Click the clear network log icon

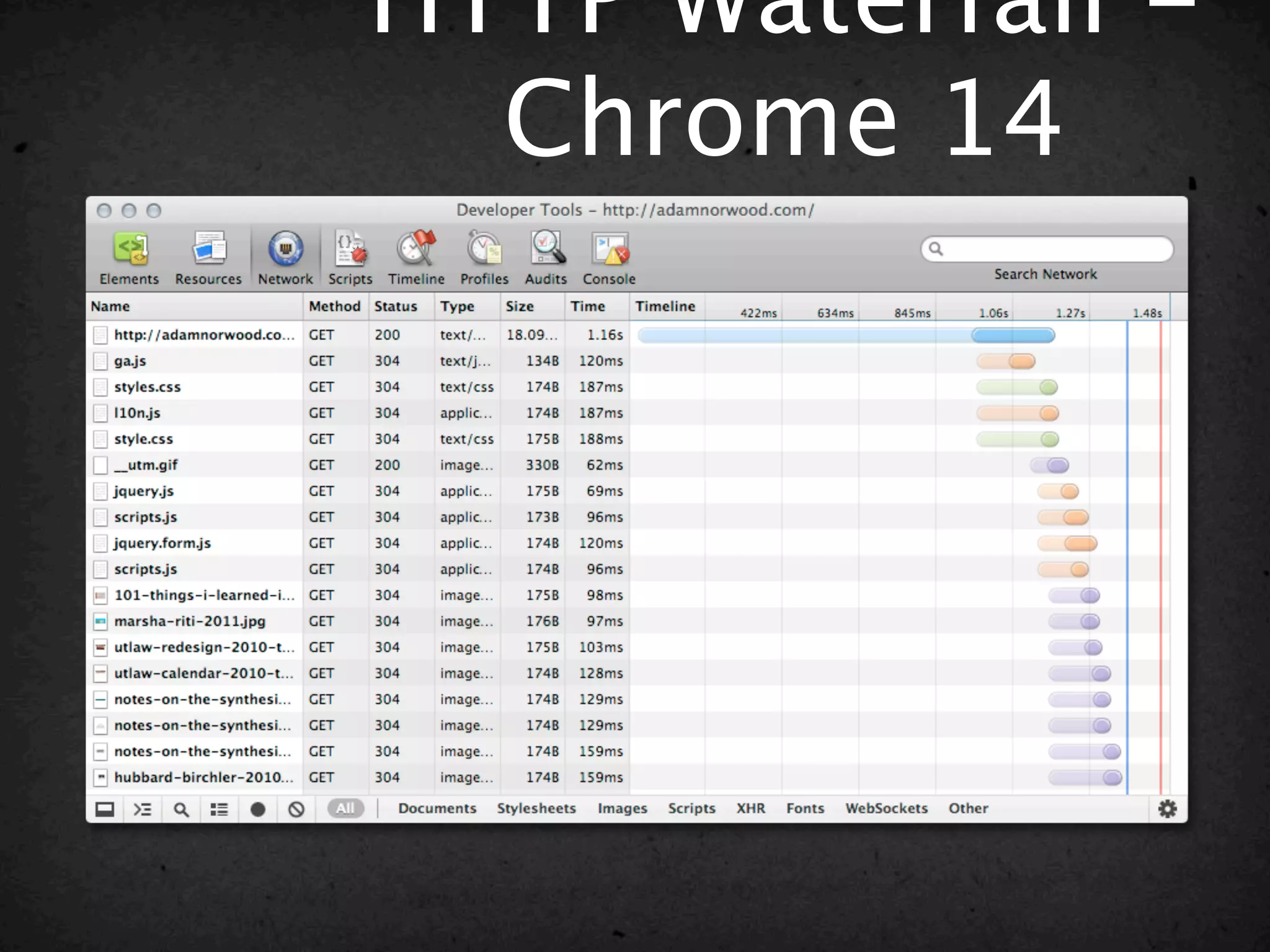[296, 809]
